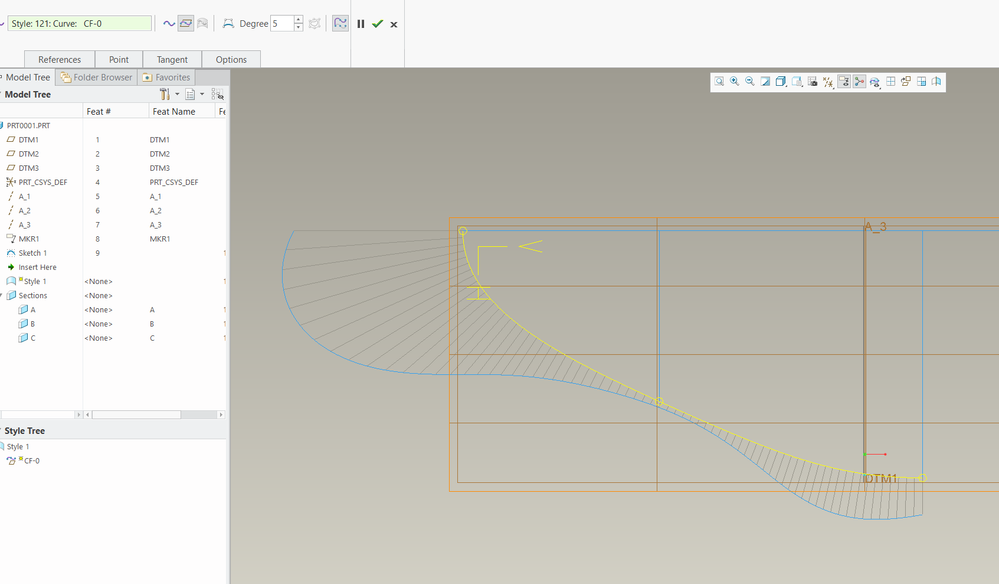The height and width of the screenshot is (584, 999).
Task: Click Zoom Out in the graphics toolbar
Action: click(749, 82)
